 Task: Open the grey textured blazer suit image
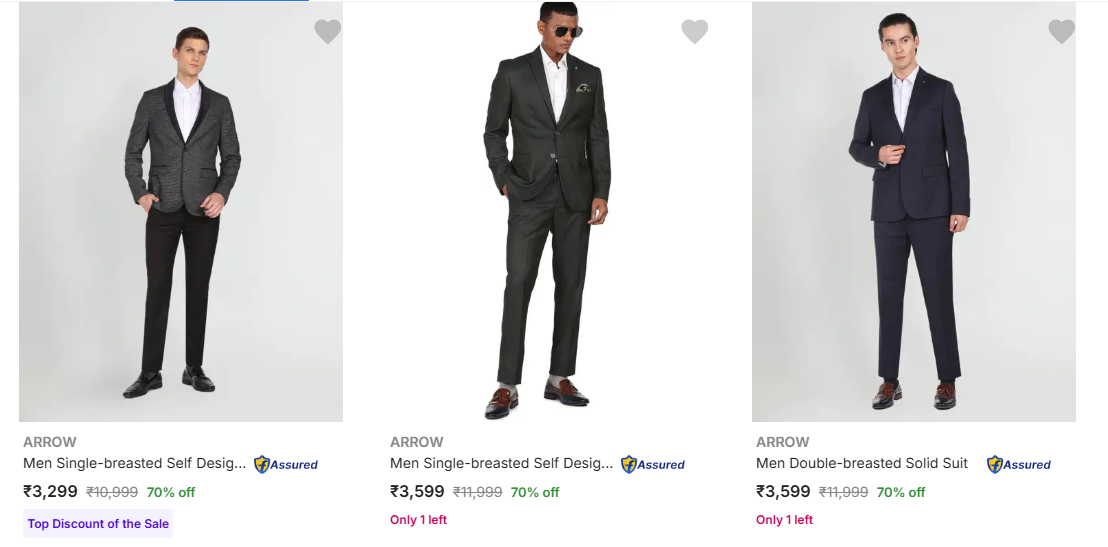click(181, 212)
